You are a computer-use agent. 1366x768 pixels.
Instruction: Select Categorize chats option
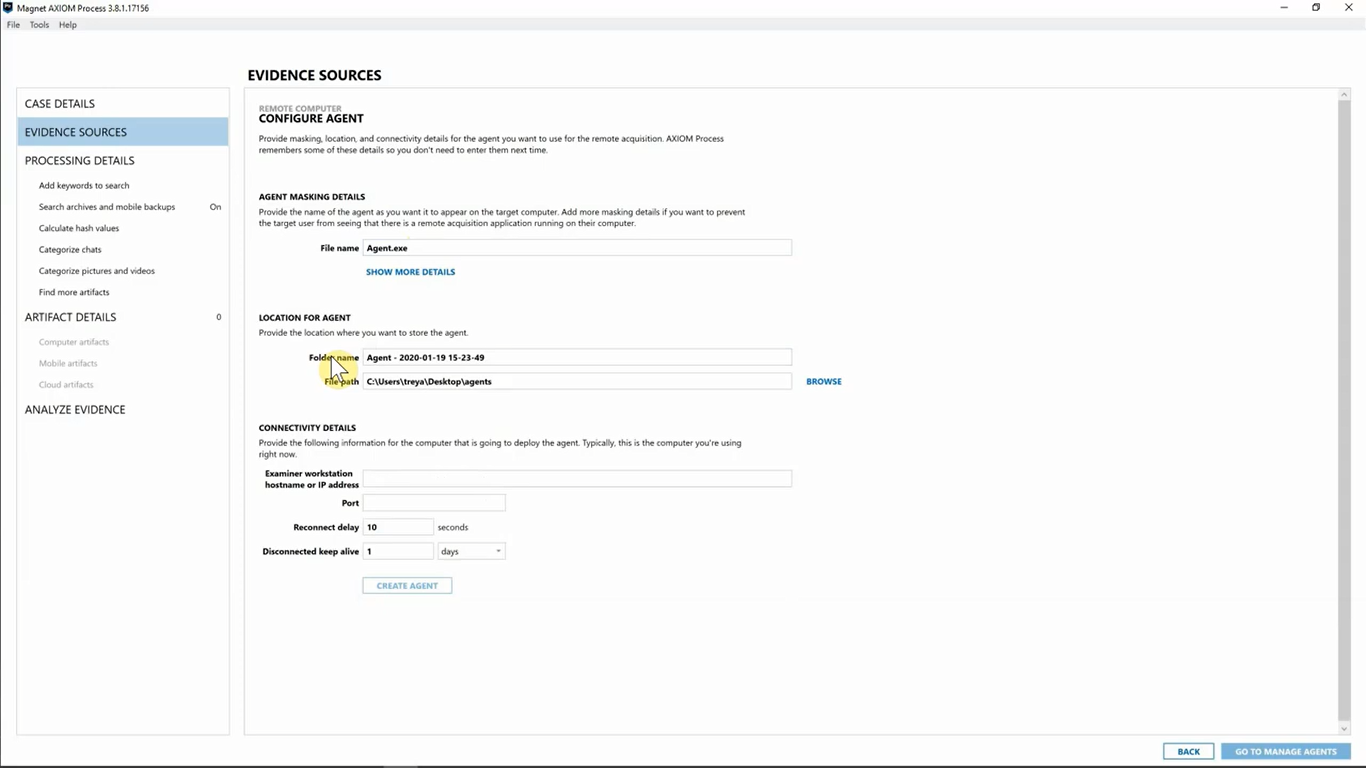coord(69,249)
